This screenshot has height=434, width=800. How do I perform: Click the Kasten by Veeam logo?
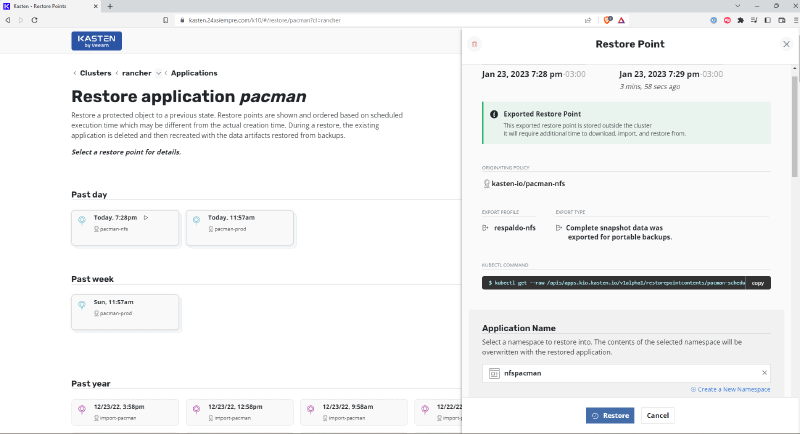coord(96,41)
